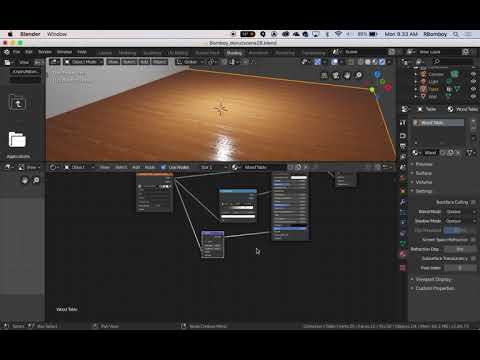This screenshot has height=360, width=480.
Task: Click the red X axis on navigation gizmo
Action: [x=388, y=88]
